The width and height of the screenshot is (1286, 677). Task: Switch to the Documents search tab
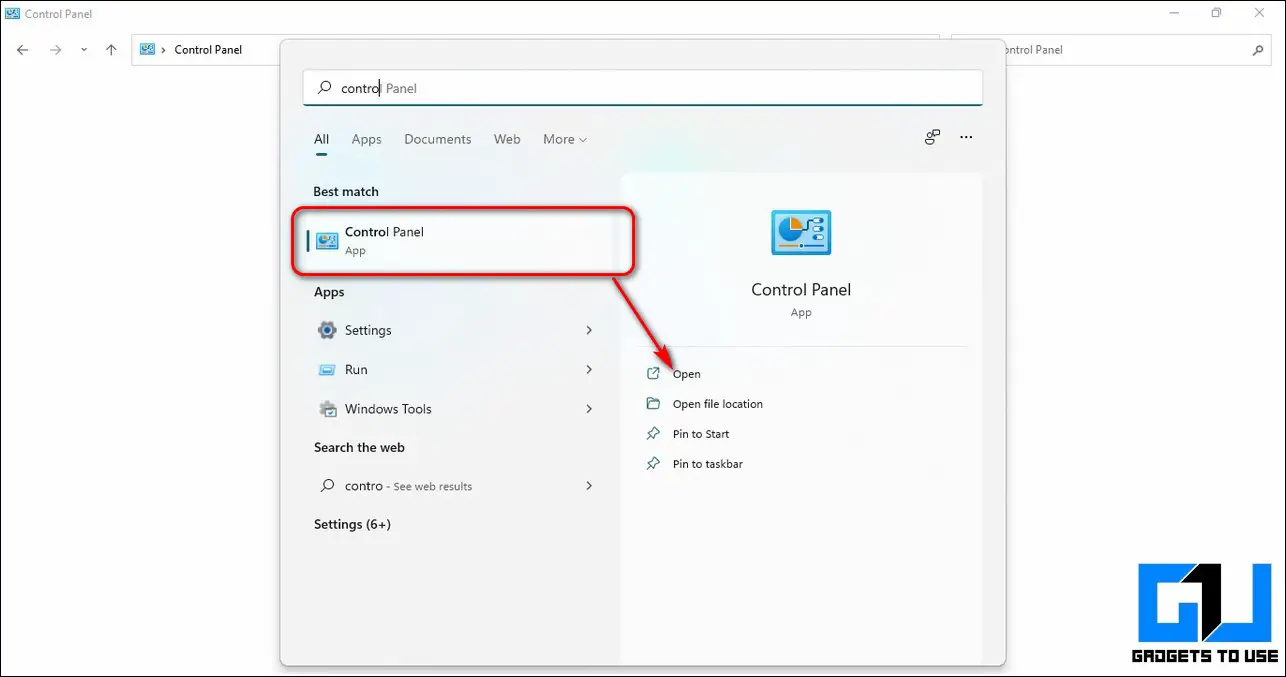[438, 140]
